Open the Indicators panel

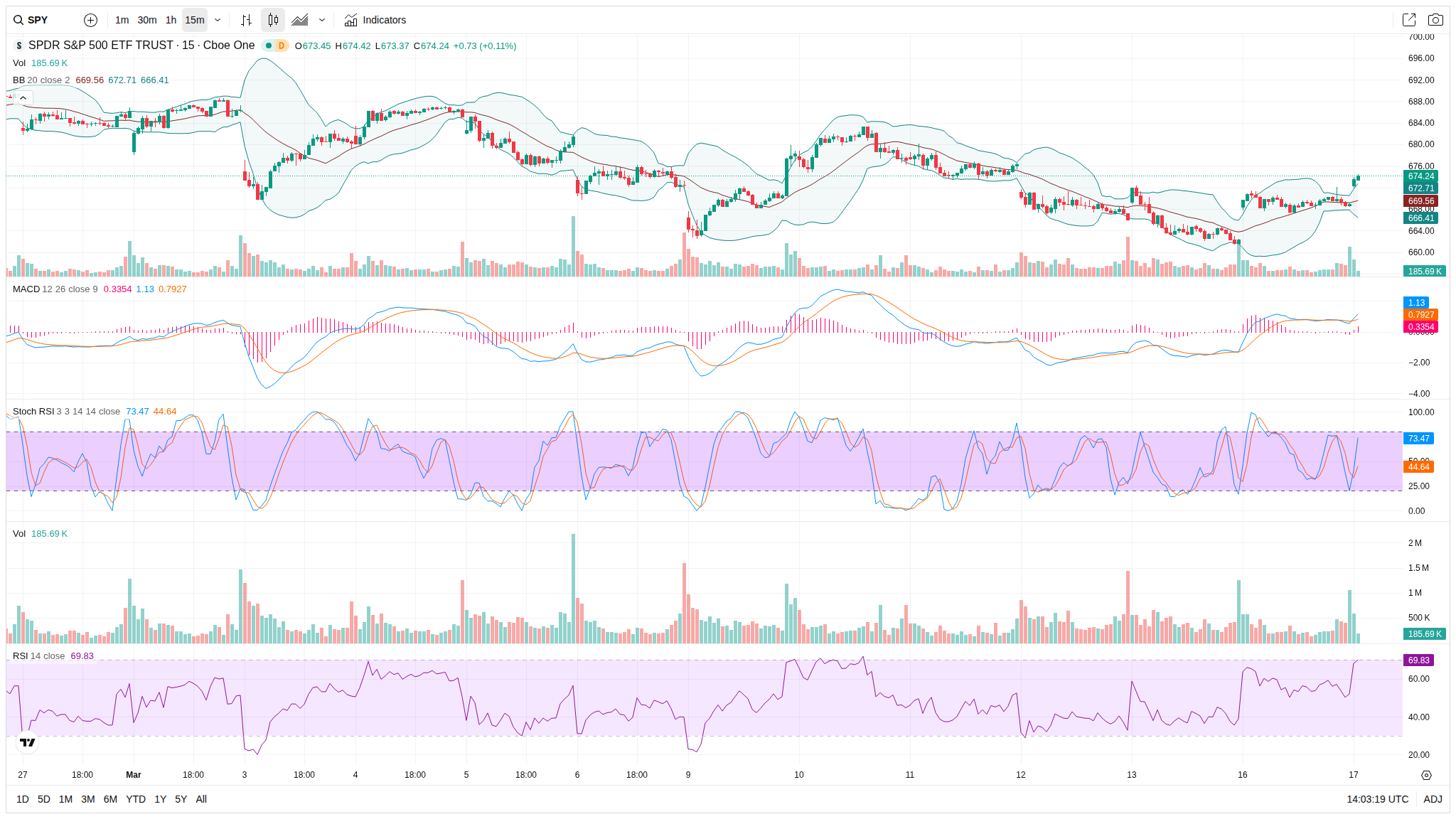coord(375,20)
